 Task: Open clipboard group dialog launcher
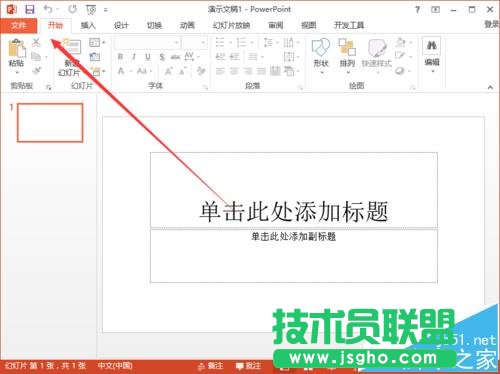49,87
